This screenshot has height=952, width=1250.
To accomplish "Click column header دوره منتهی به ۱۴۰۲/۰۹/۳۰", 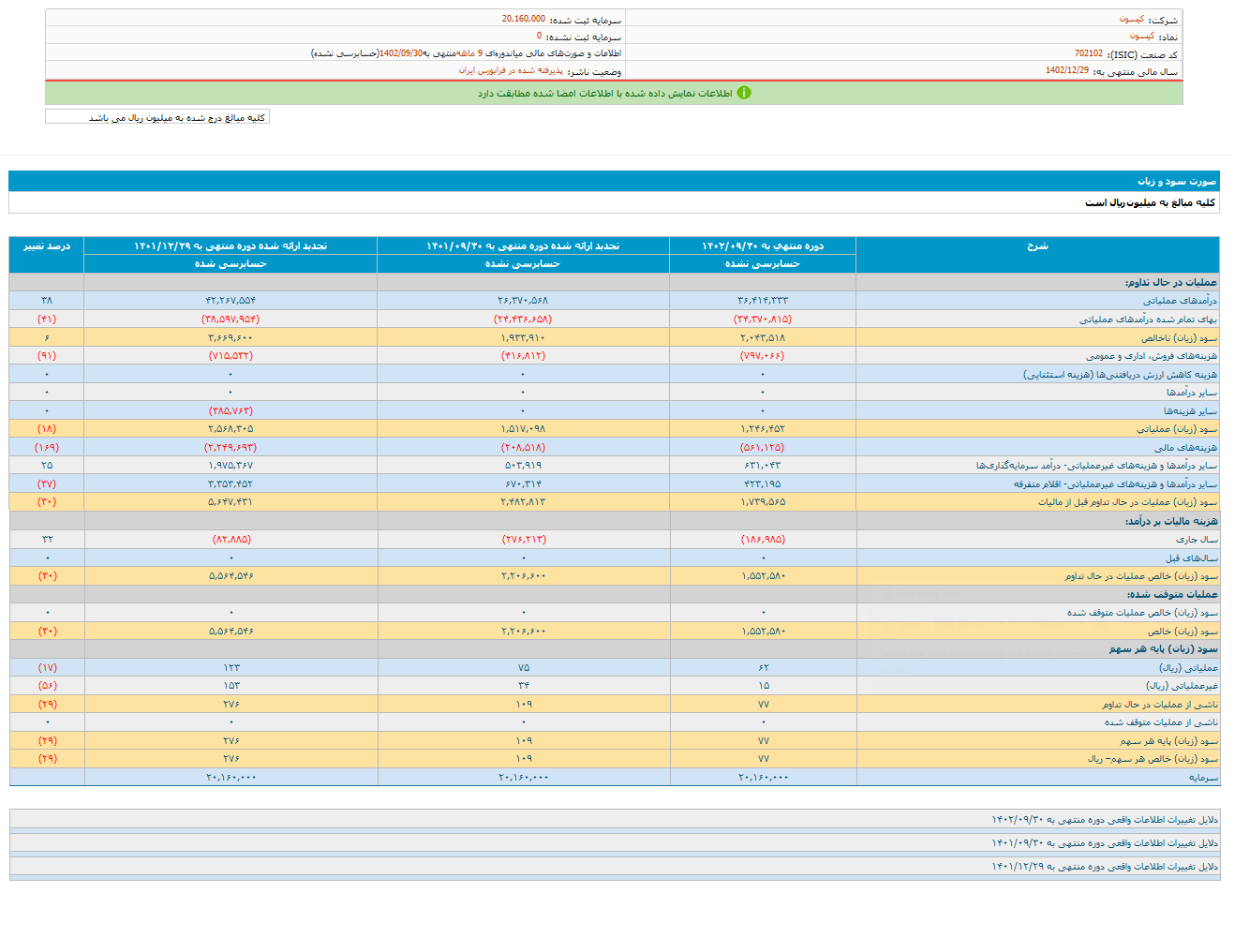I will point(763,245).
